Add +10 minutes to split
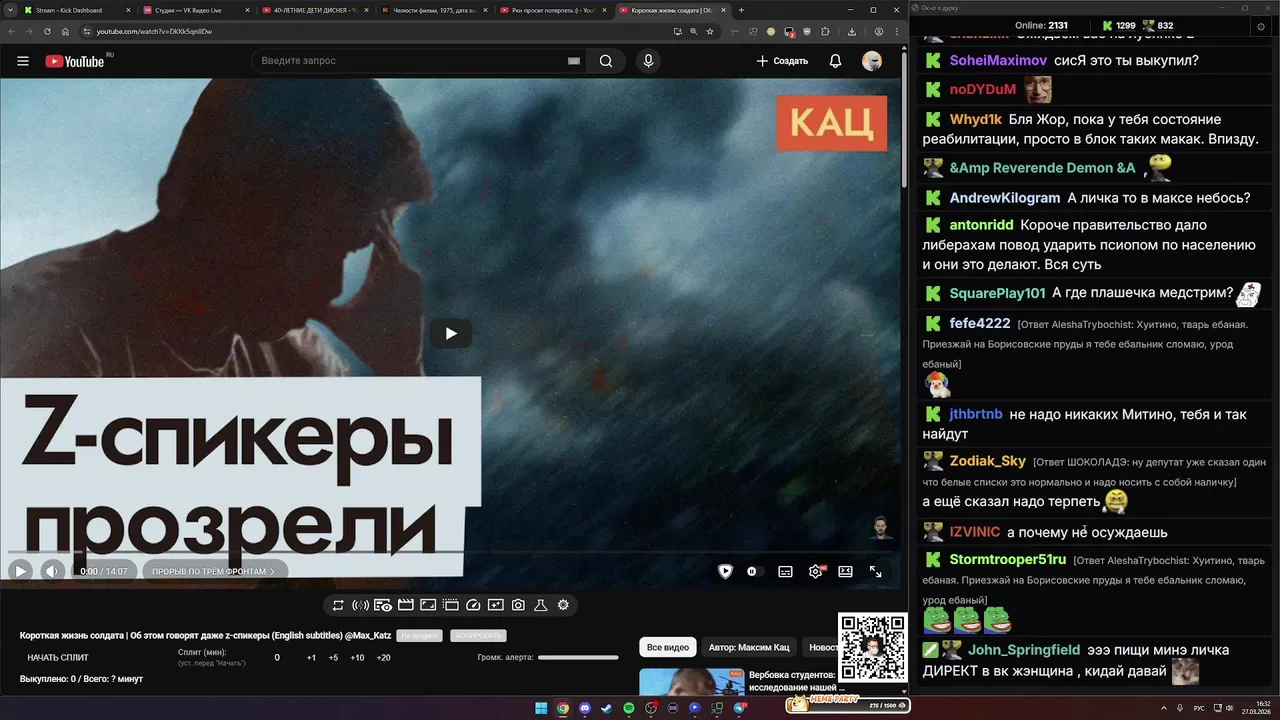1280x720 pixels. pyautogui.click(x=357, y=657)
